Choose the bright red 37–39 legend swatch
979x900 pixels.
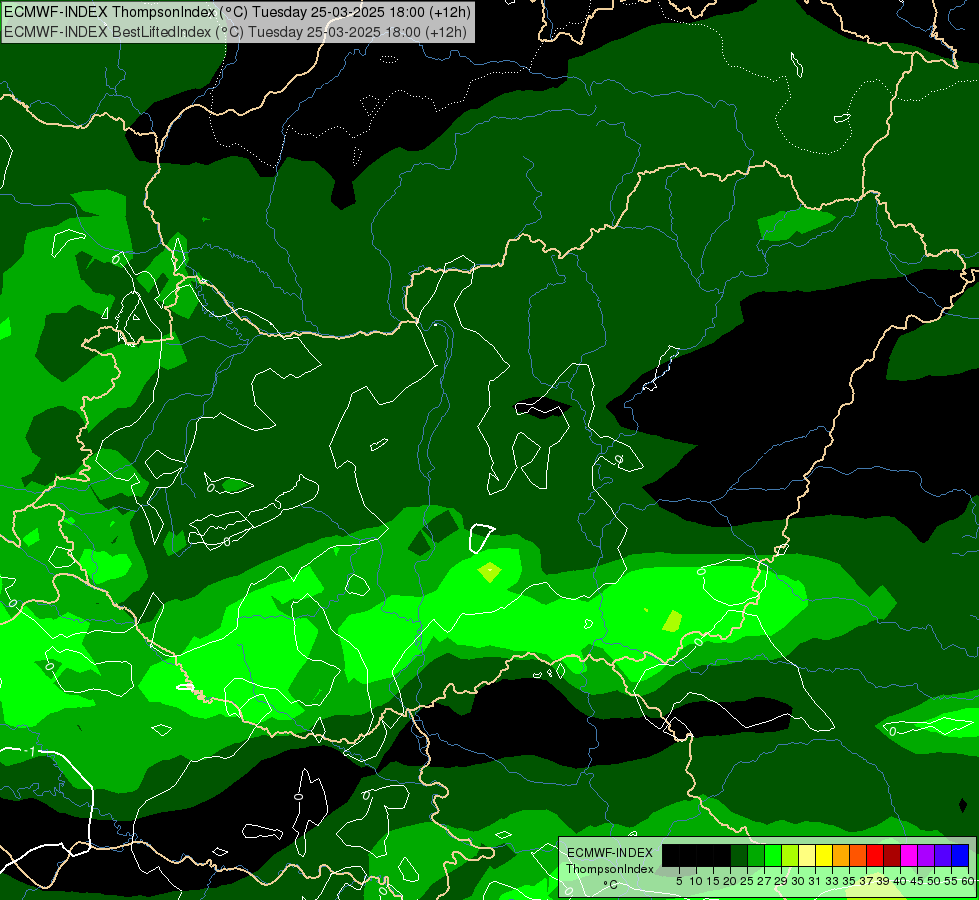(875, 855)
